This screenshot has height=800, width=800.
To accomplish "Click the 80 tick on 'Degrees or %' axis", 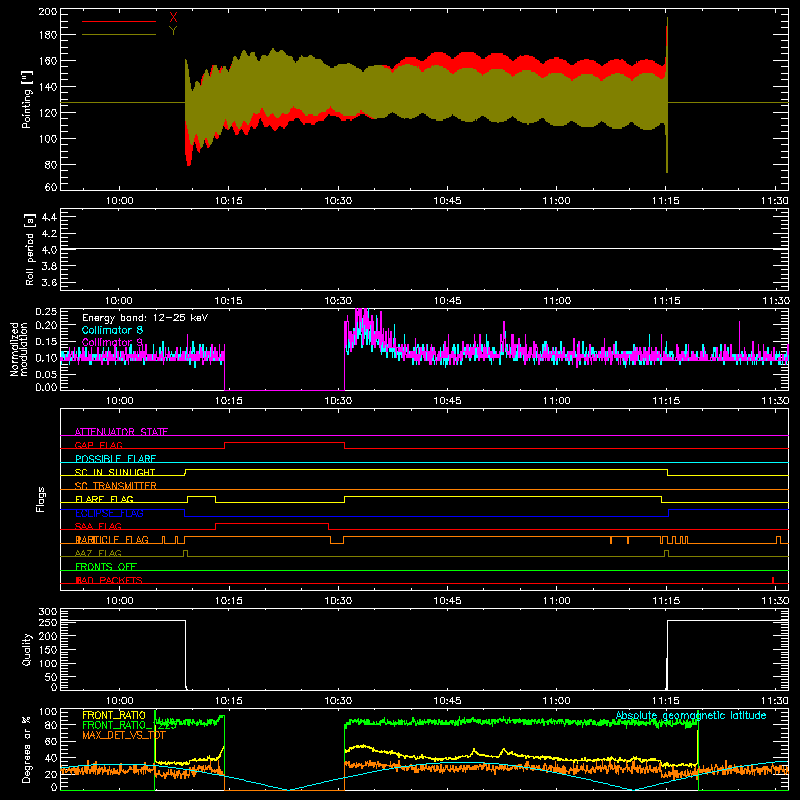I will pyautogui.click(x=51, y=724).
